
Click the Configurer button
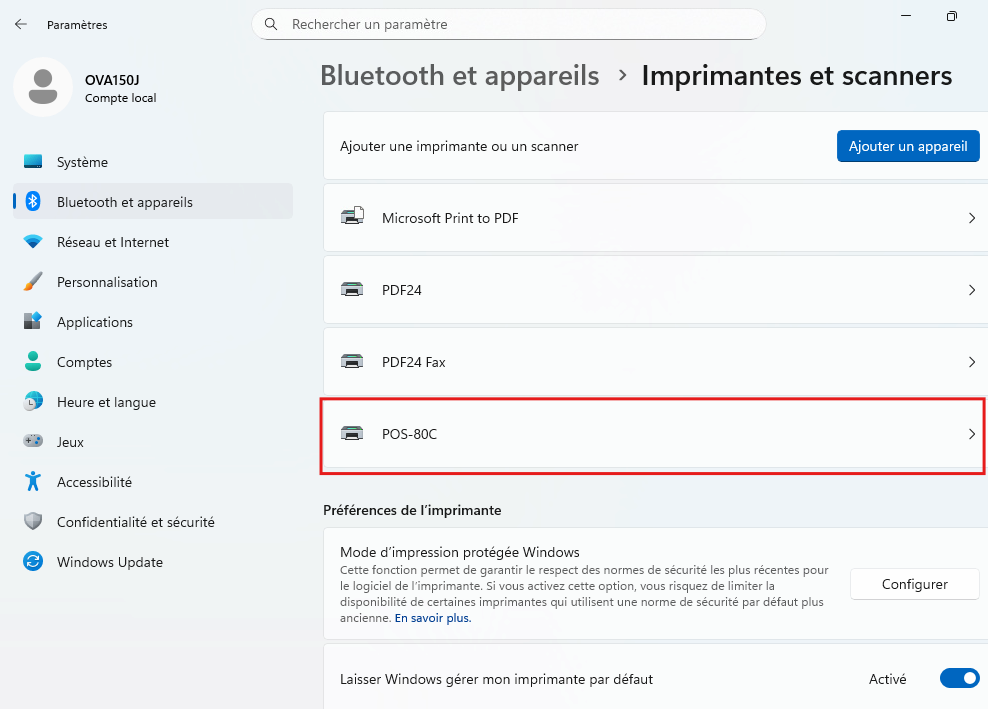point(914,585)
